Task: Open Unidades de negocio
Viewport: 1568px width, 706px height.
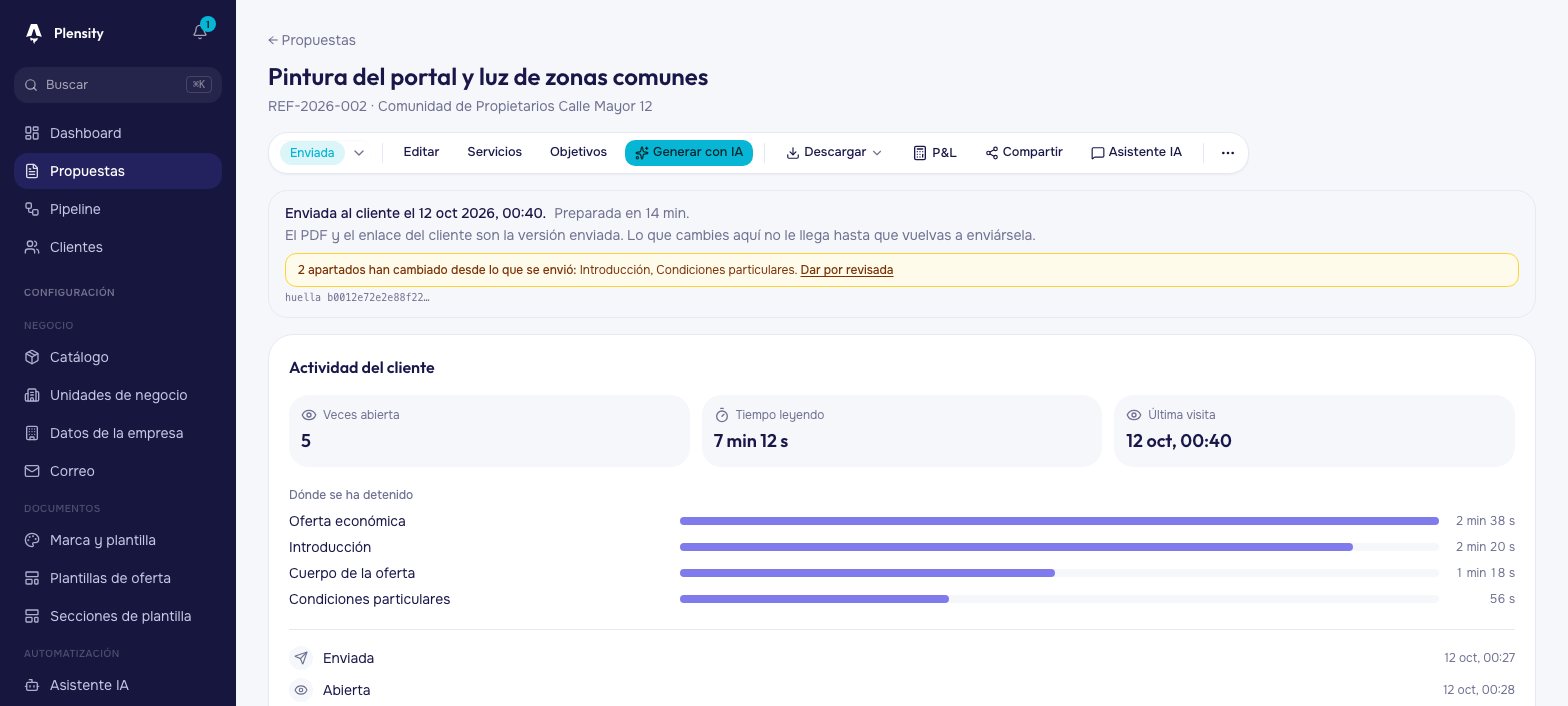Action: tap(118, 395)
